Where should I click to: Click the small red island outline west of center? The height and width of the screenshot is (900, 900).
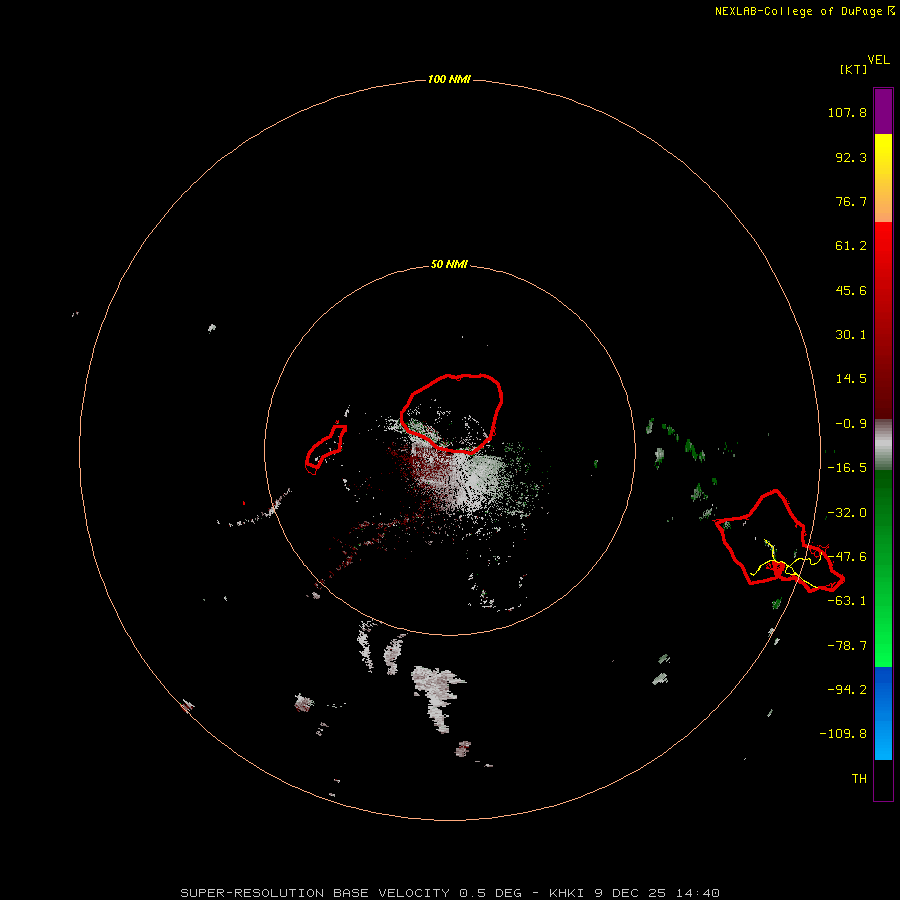click(325, 449)
